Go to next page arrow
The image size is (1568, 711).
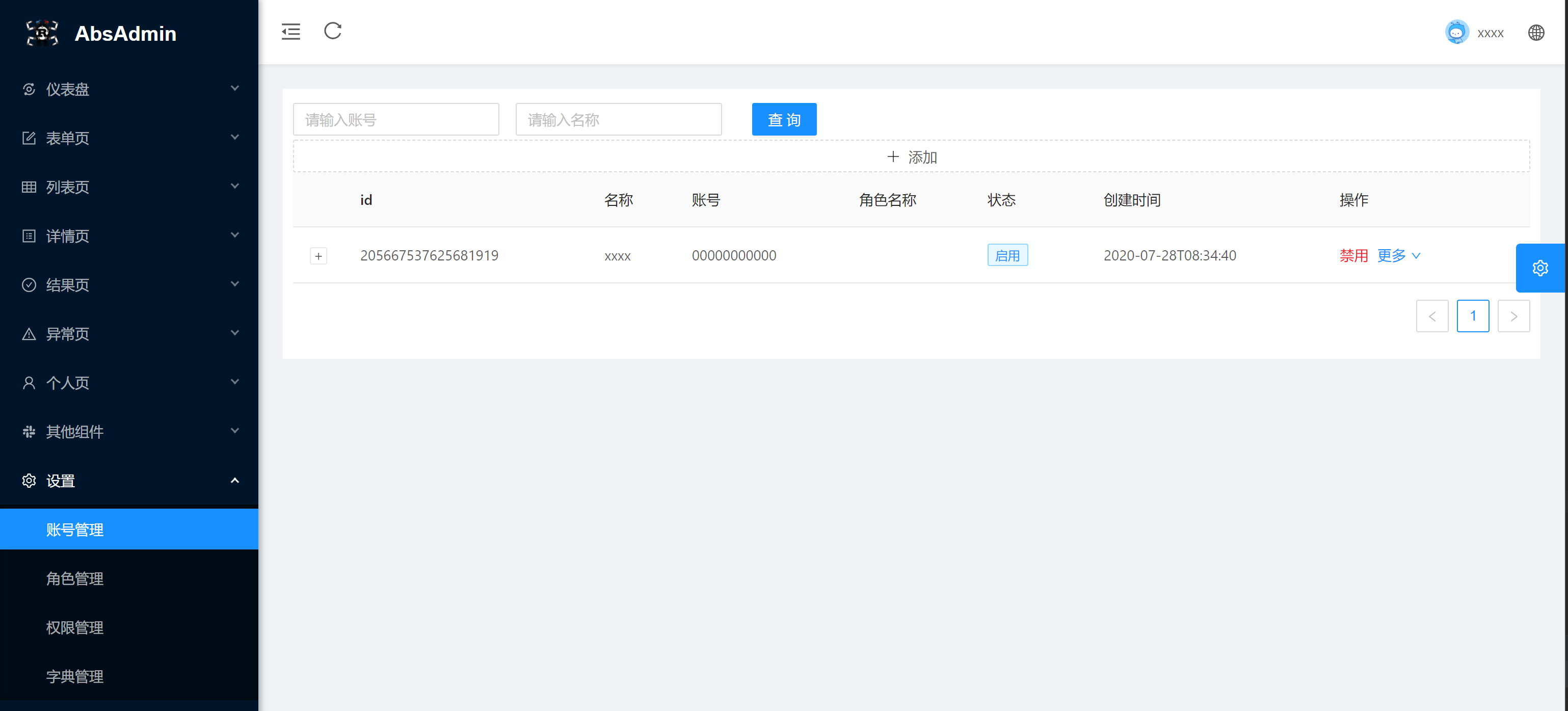coord(1513,316)
